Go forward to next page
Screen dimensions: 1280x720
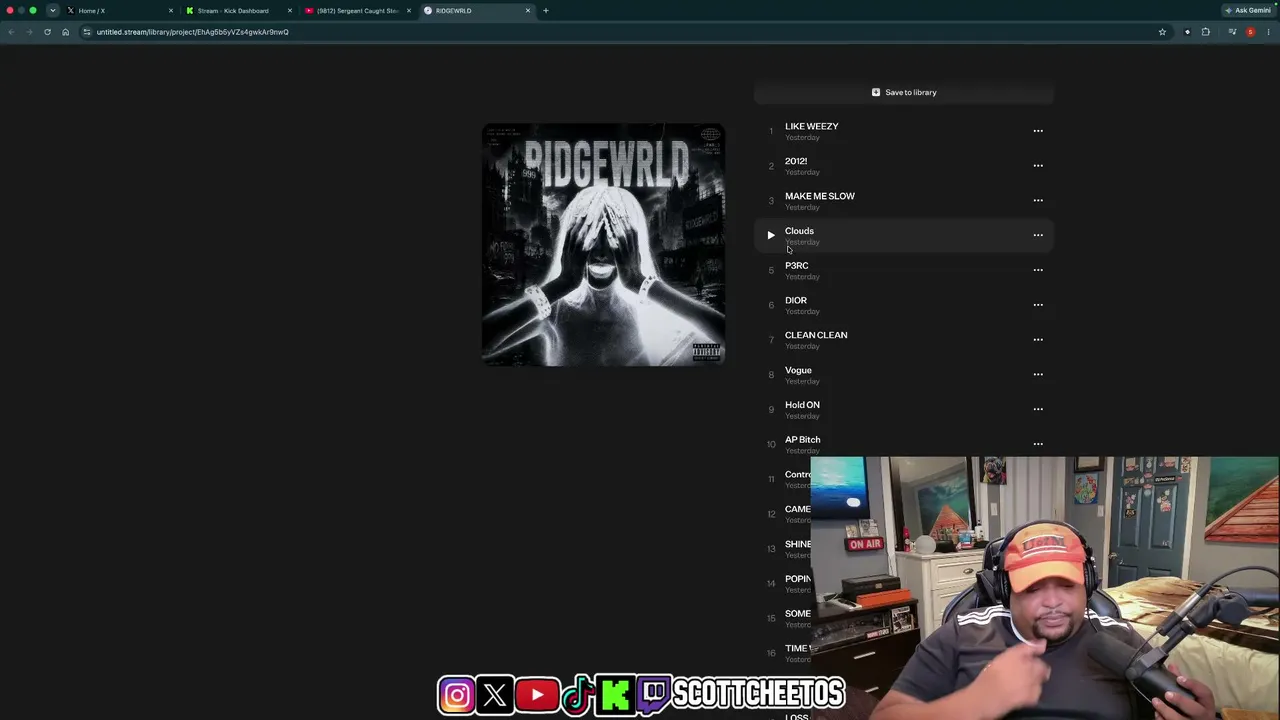click(29, 32)
